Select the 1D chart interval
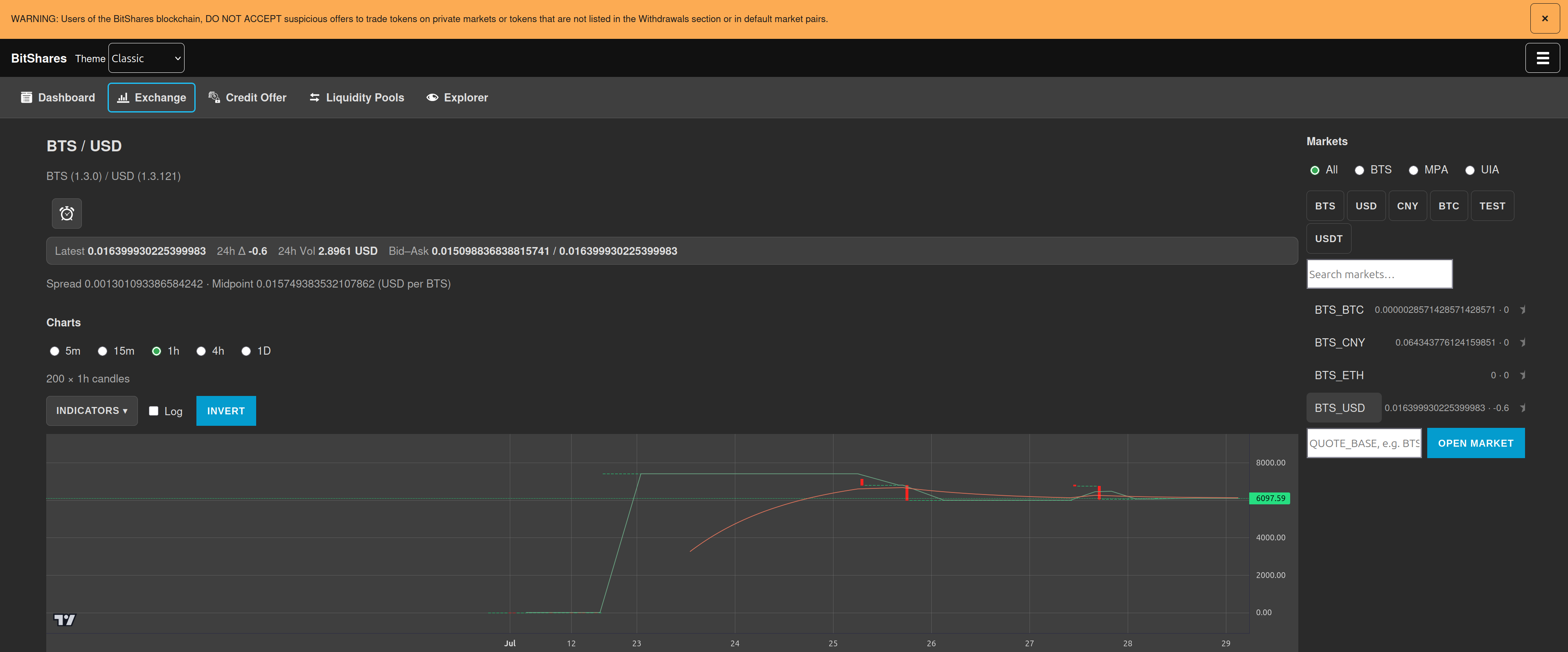Image resolution: width=1568 pixels, height=652 pixels. coord(246,351)
